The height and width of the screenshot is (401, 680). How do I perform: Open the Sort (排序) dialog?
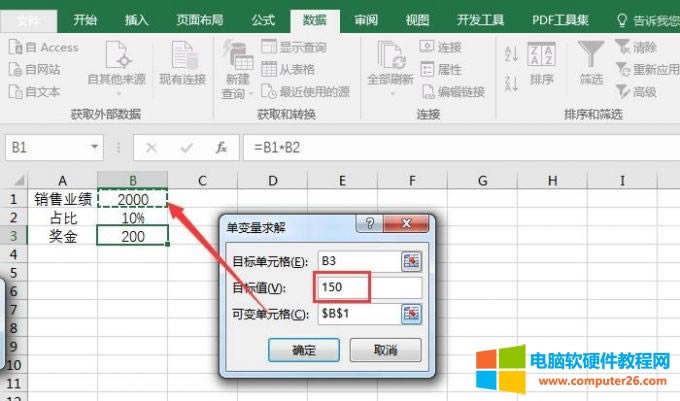[541, 63]
